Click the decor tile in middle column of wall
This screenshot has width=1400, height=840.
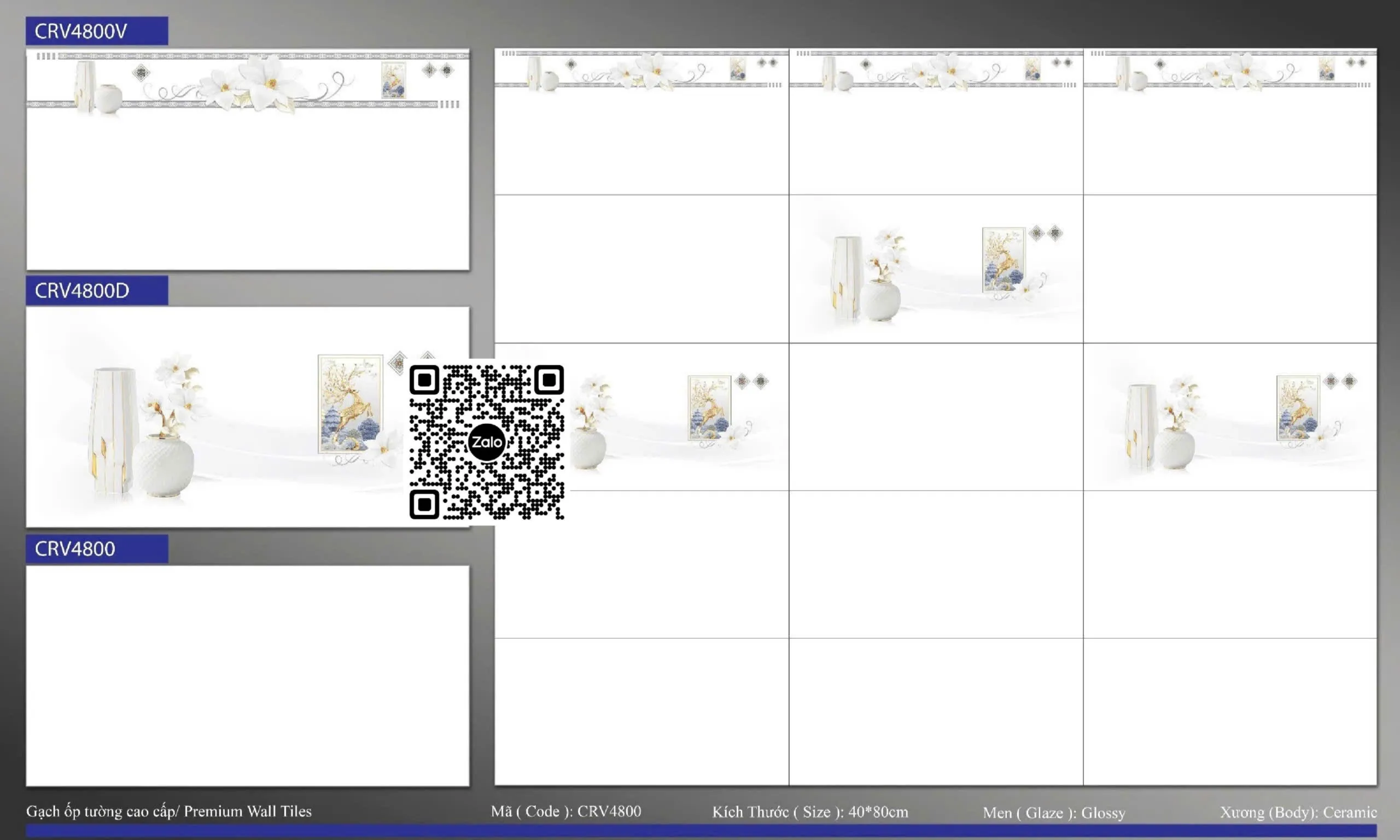click(936, 269)
